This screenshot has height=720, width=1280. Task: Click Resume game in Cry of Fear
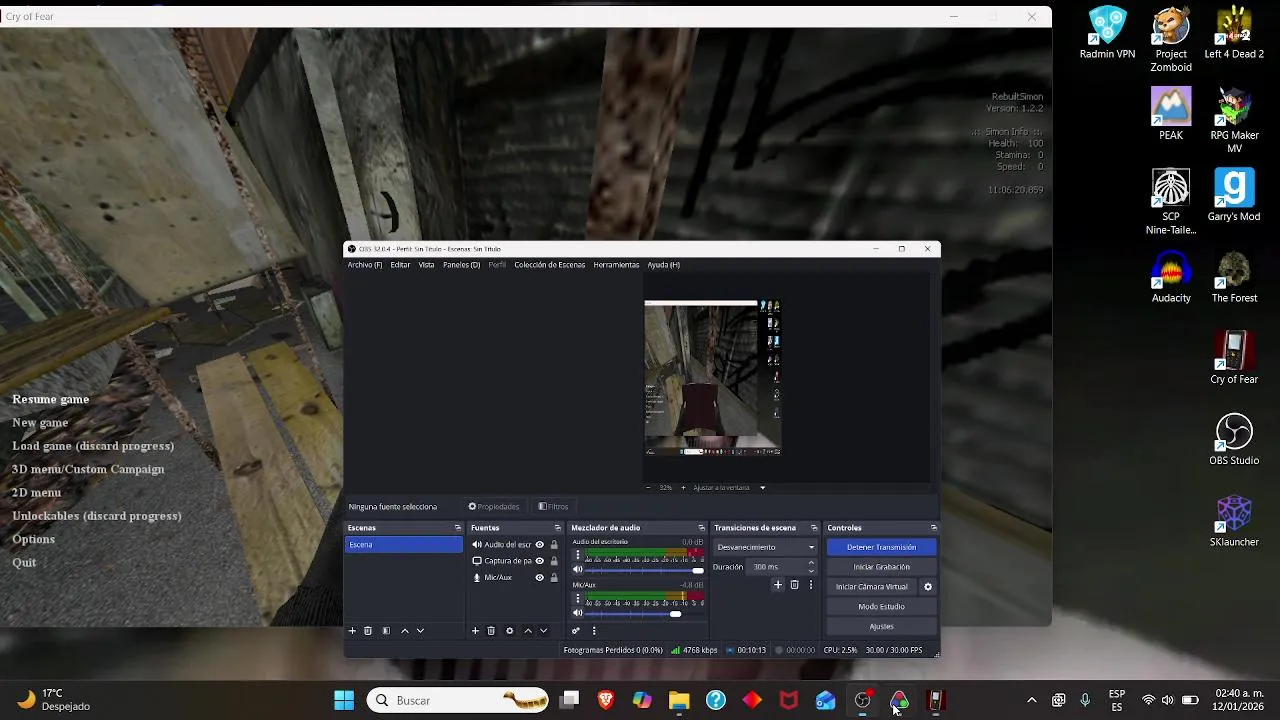(x=51, y=399)
